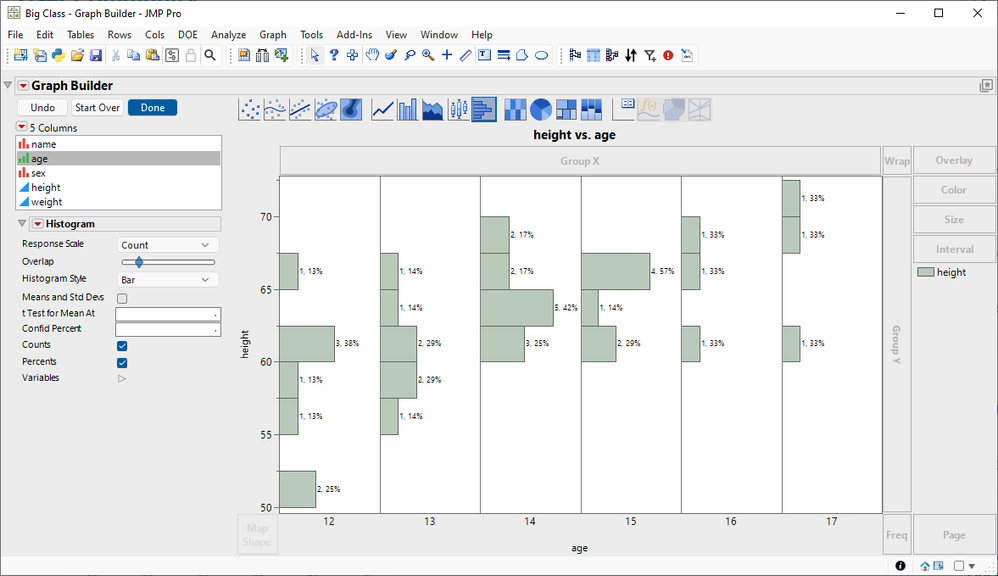The width and height of the screenshot is (998, 576).
Task: Click the Undo button
Action: [43, 108]
